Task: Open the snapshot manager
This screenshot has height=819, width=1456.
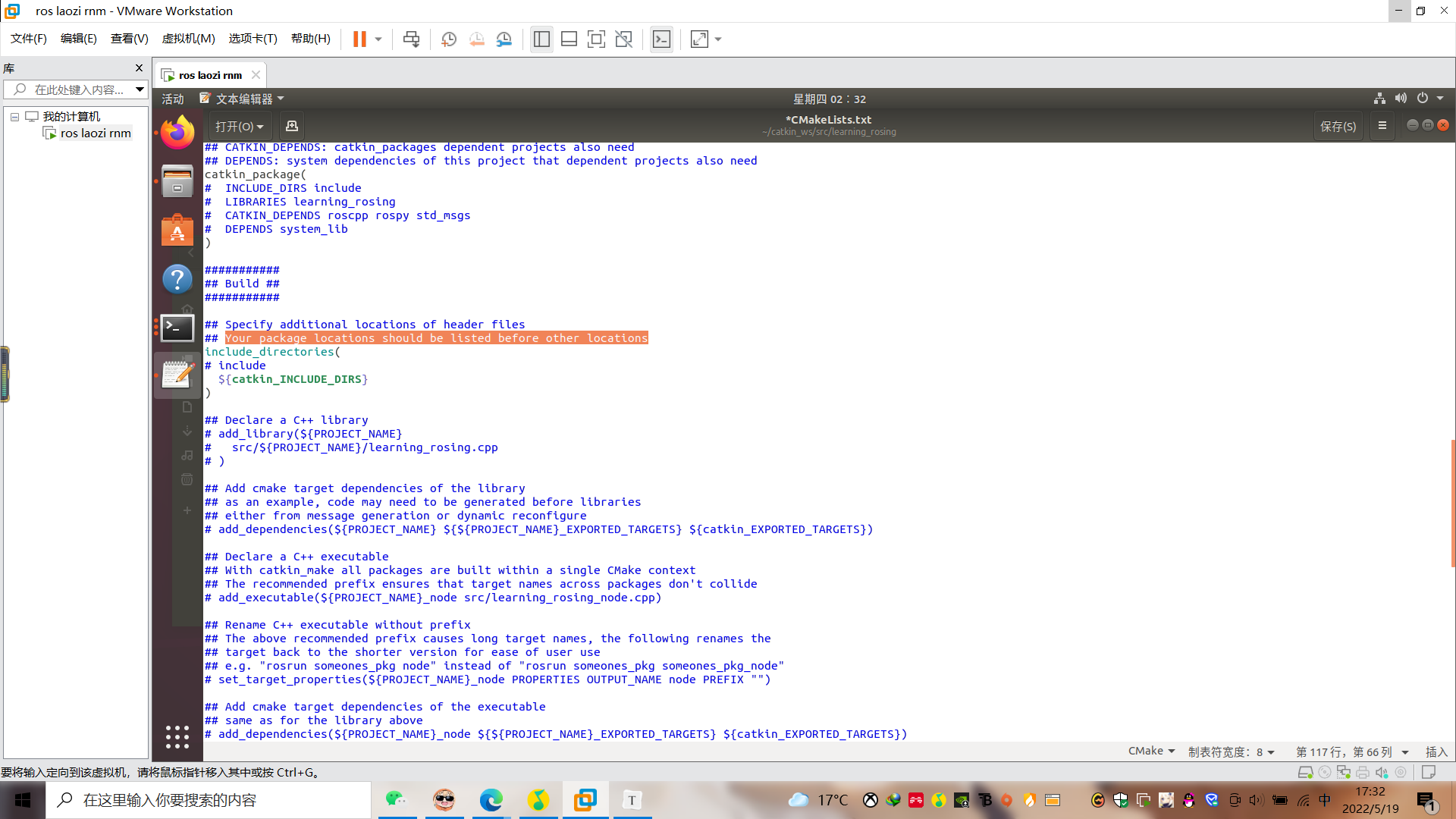Action: point(504,39)
